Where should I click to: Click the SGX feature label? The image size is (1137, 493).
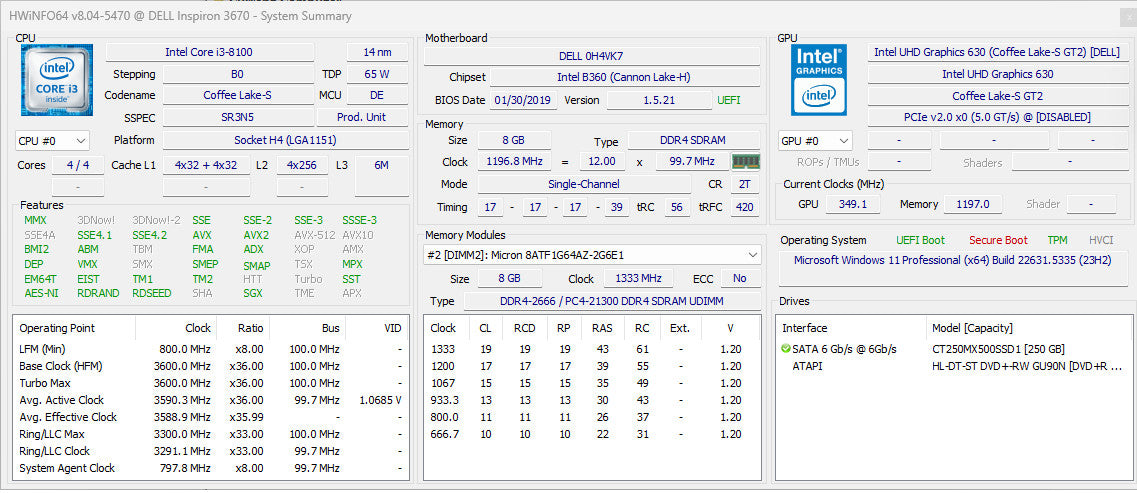click(254, 294)
